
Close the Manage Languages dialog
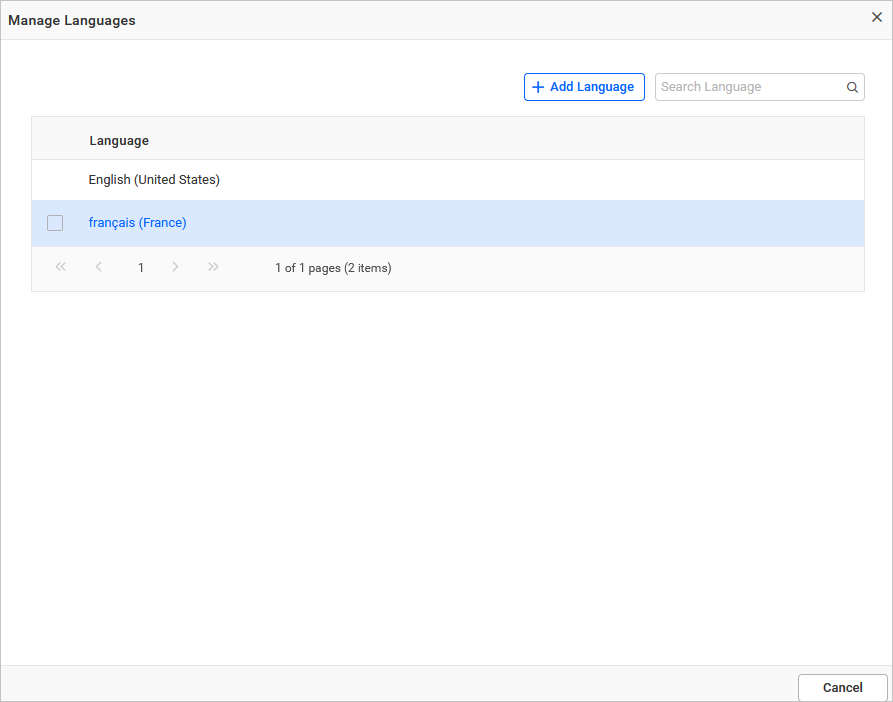(877, 17)
